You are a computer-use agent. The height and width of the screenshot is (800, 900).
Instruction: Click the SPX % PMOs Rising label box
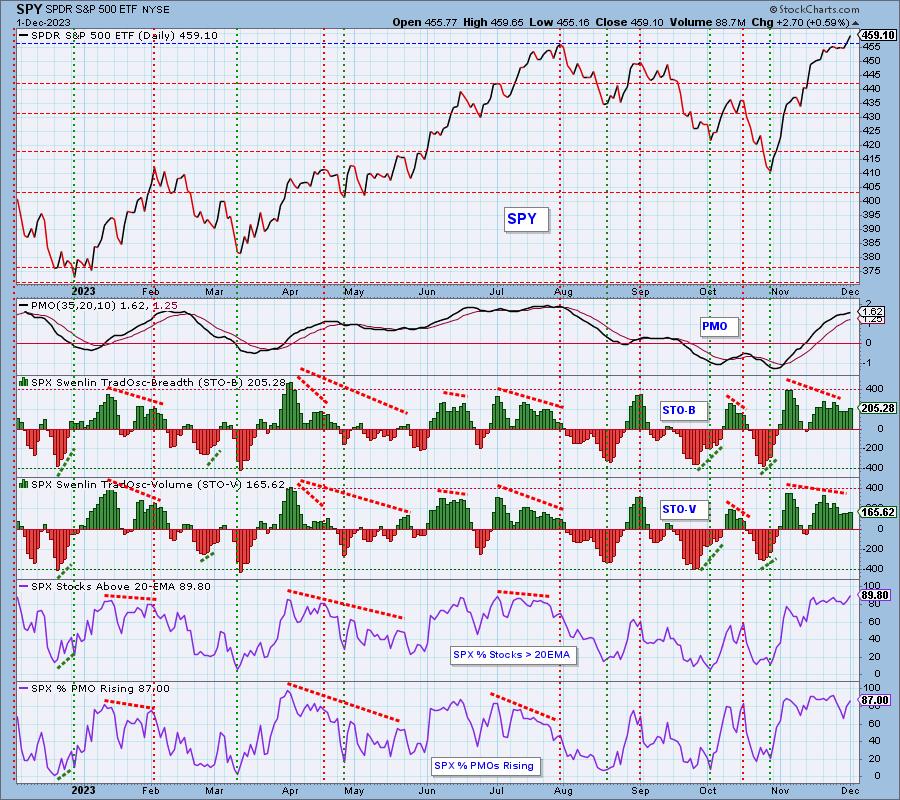click(486, 766)
